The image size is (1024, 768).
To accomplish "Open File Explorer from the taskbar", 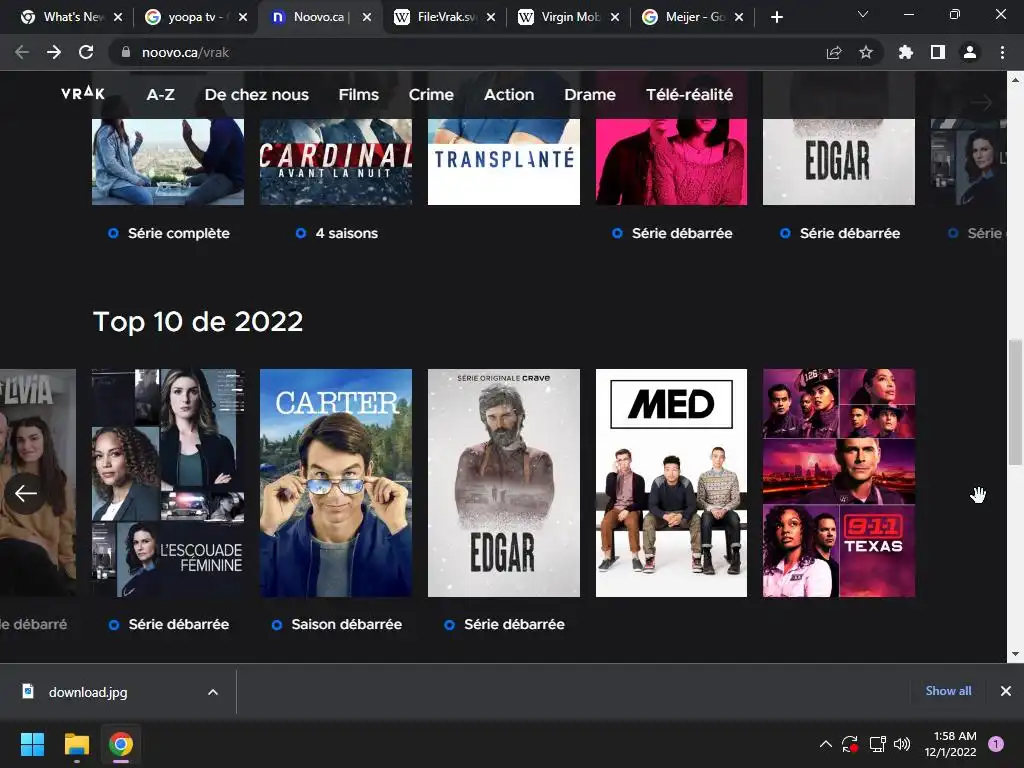I will coord(76,744).
